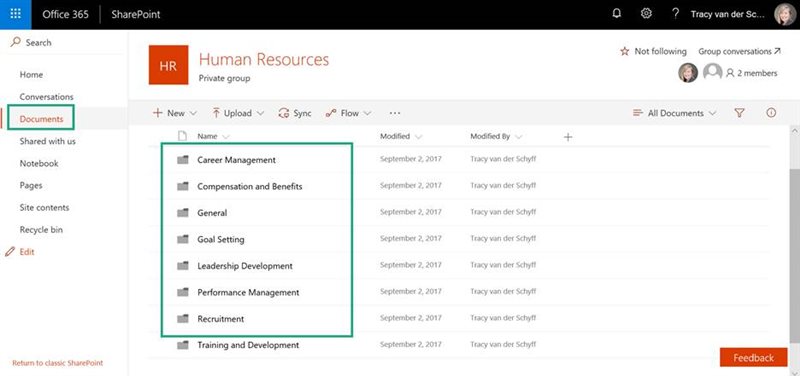Open the Recycle bin
The width and height of the screenshot is (800, 376).
[41, 230]
